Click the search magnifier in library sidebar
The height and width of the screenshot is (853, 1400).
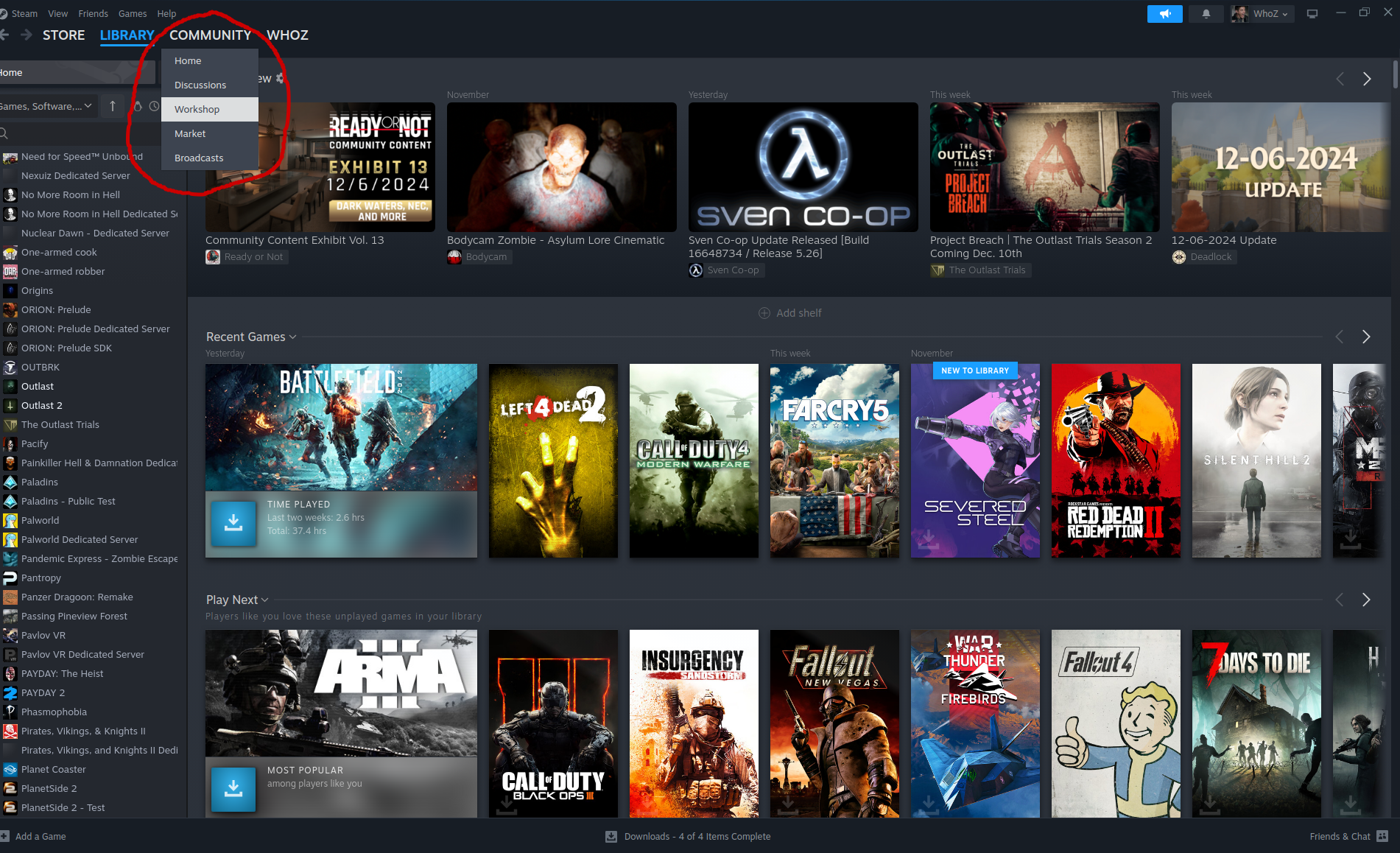click(x=4, y=133)
